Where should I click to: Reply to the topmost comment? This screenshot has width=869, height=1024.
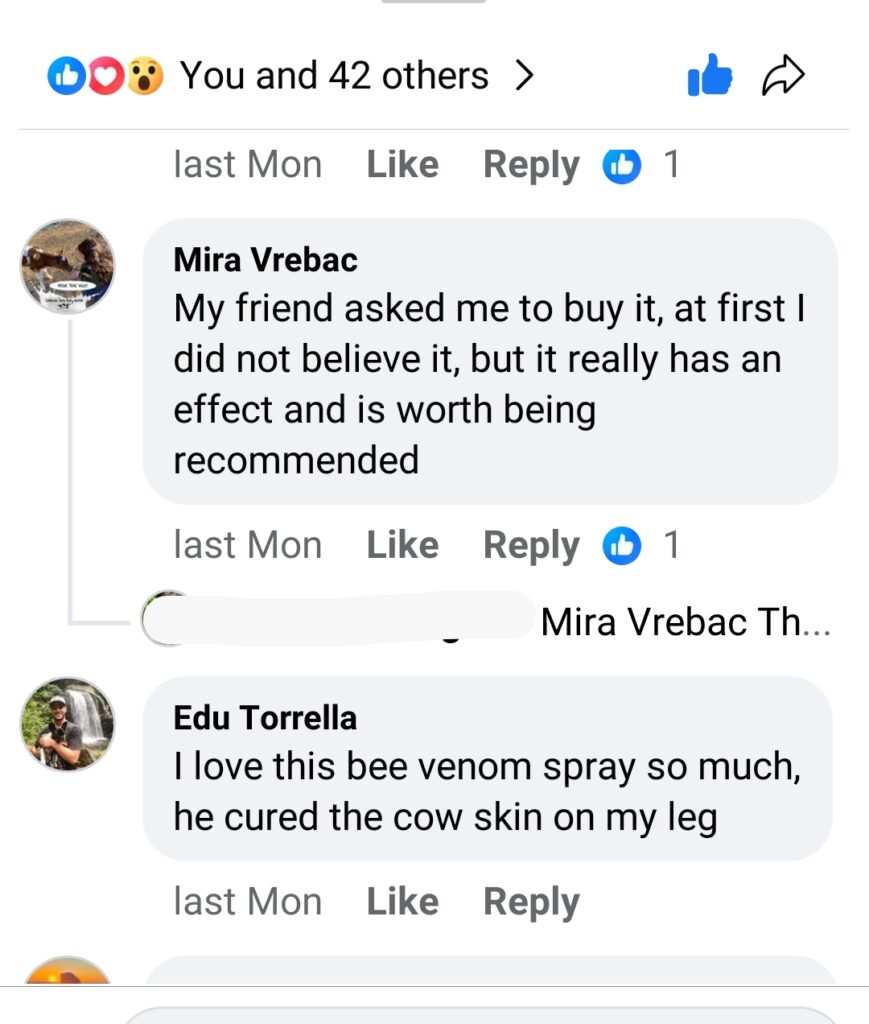(531, 165)
